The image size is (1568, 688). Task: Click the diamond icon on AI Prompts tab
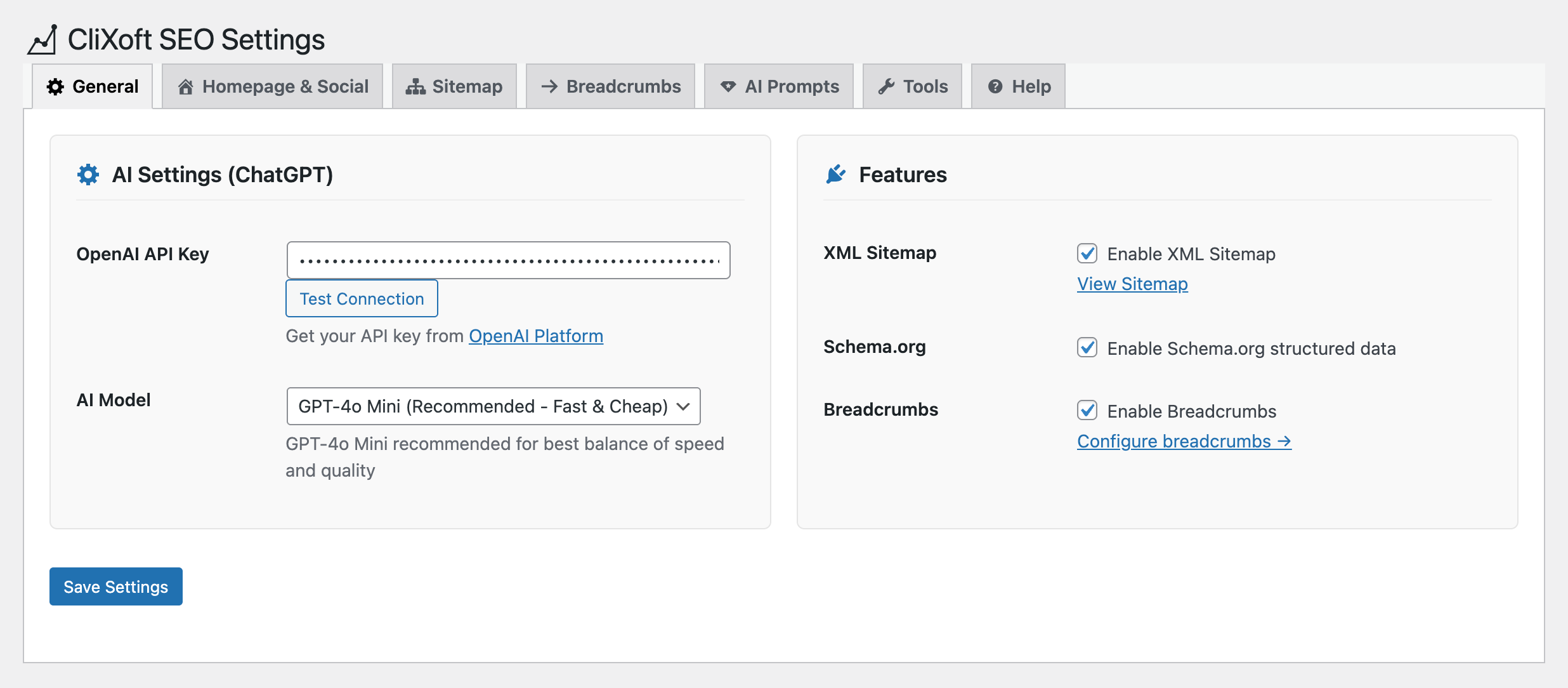click(x=728, y=87)
